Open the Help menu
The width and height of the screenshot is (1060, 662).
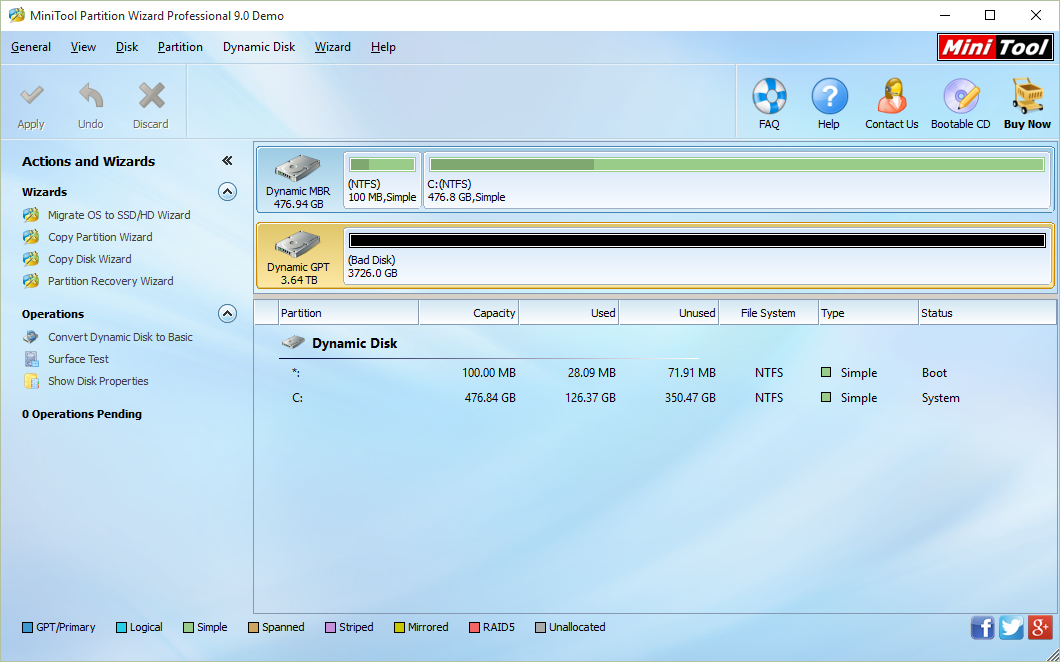[383, 47]
